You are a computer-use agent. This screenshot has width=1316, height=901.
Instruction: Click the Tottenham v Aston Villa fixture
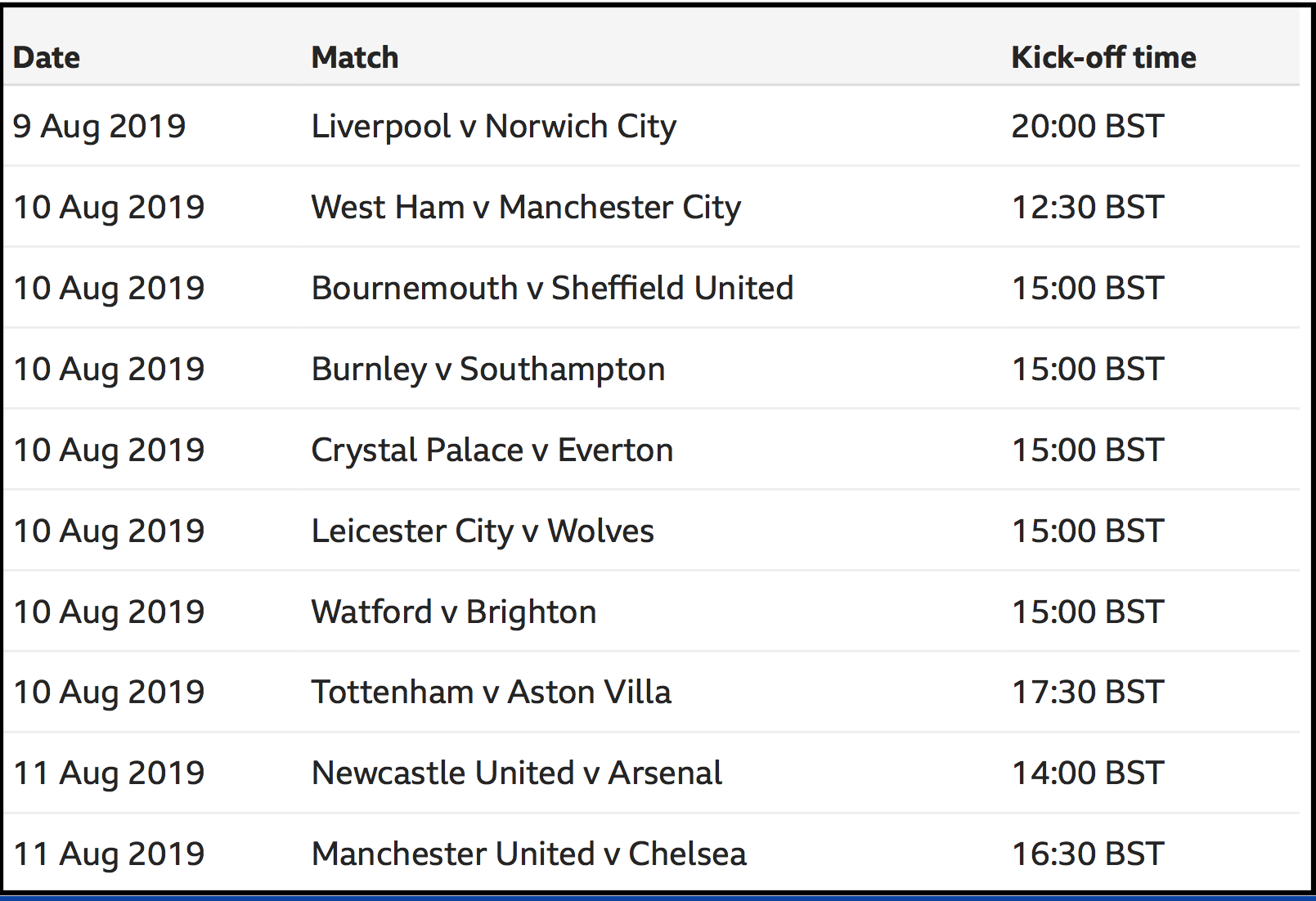(x=492, y=693)
